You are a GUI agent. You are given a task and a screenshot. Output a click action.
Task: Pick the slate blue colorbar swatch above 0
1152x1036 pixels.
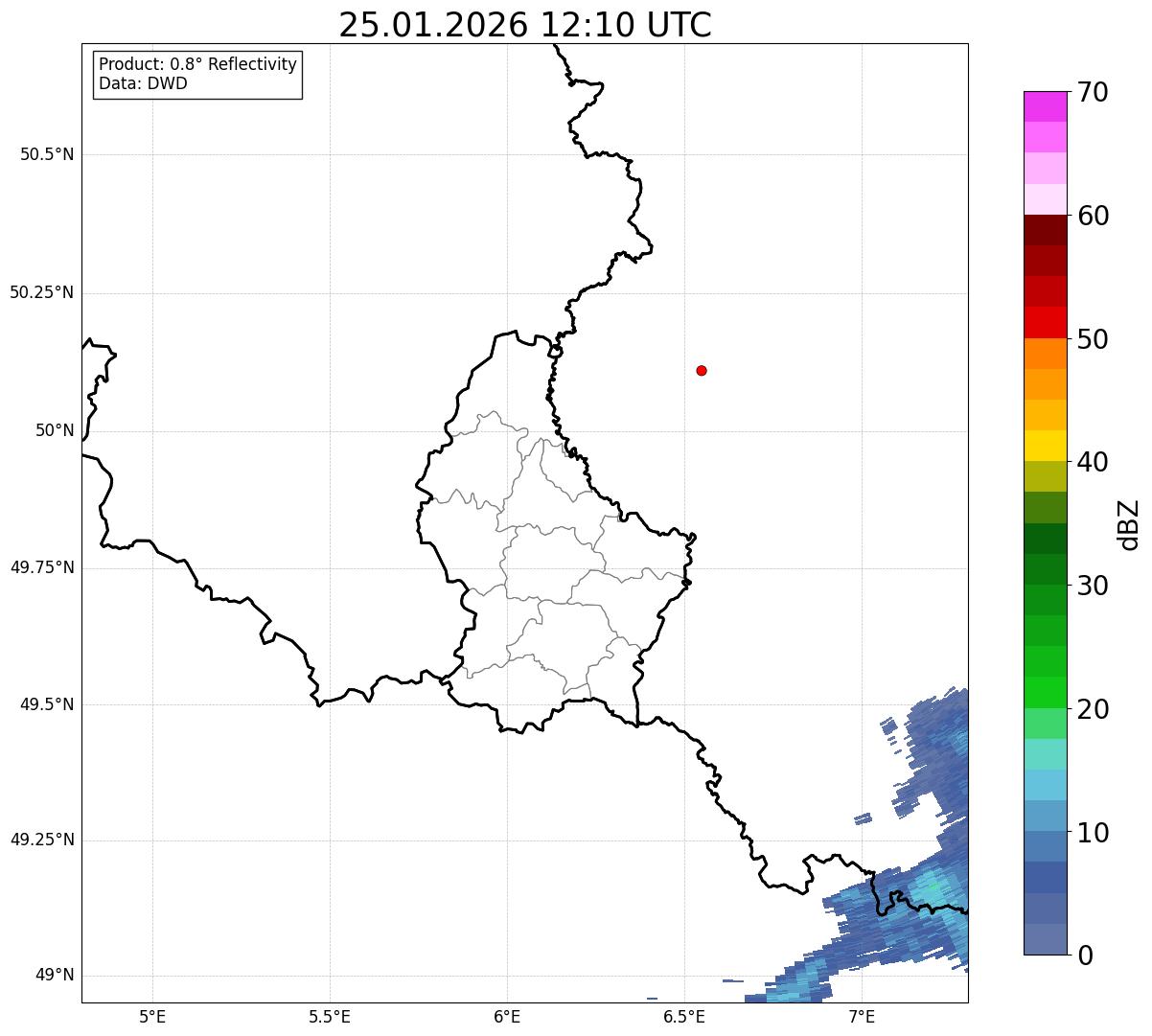1045,939
